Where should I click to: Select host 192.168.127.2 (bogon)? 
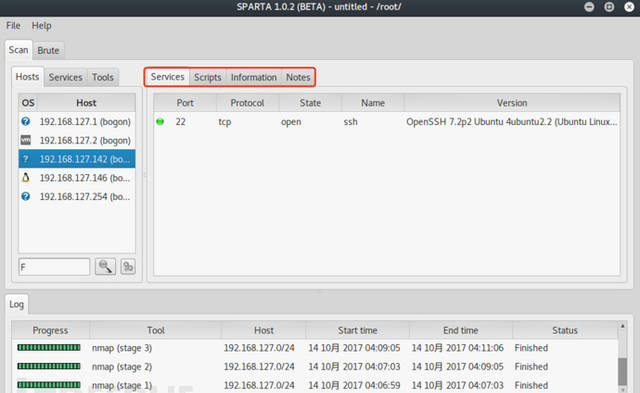(x=77, y=140)
